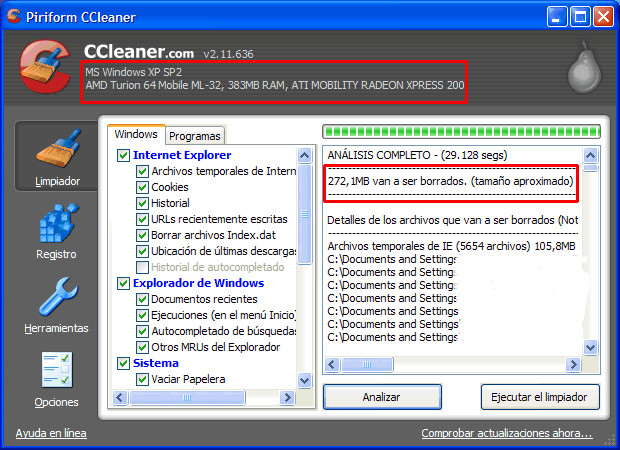This screenshot has width=620, height=450.
Task: Toggle Explorador de Windows group checkbox
Action: 123,283
